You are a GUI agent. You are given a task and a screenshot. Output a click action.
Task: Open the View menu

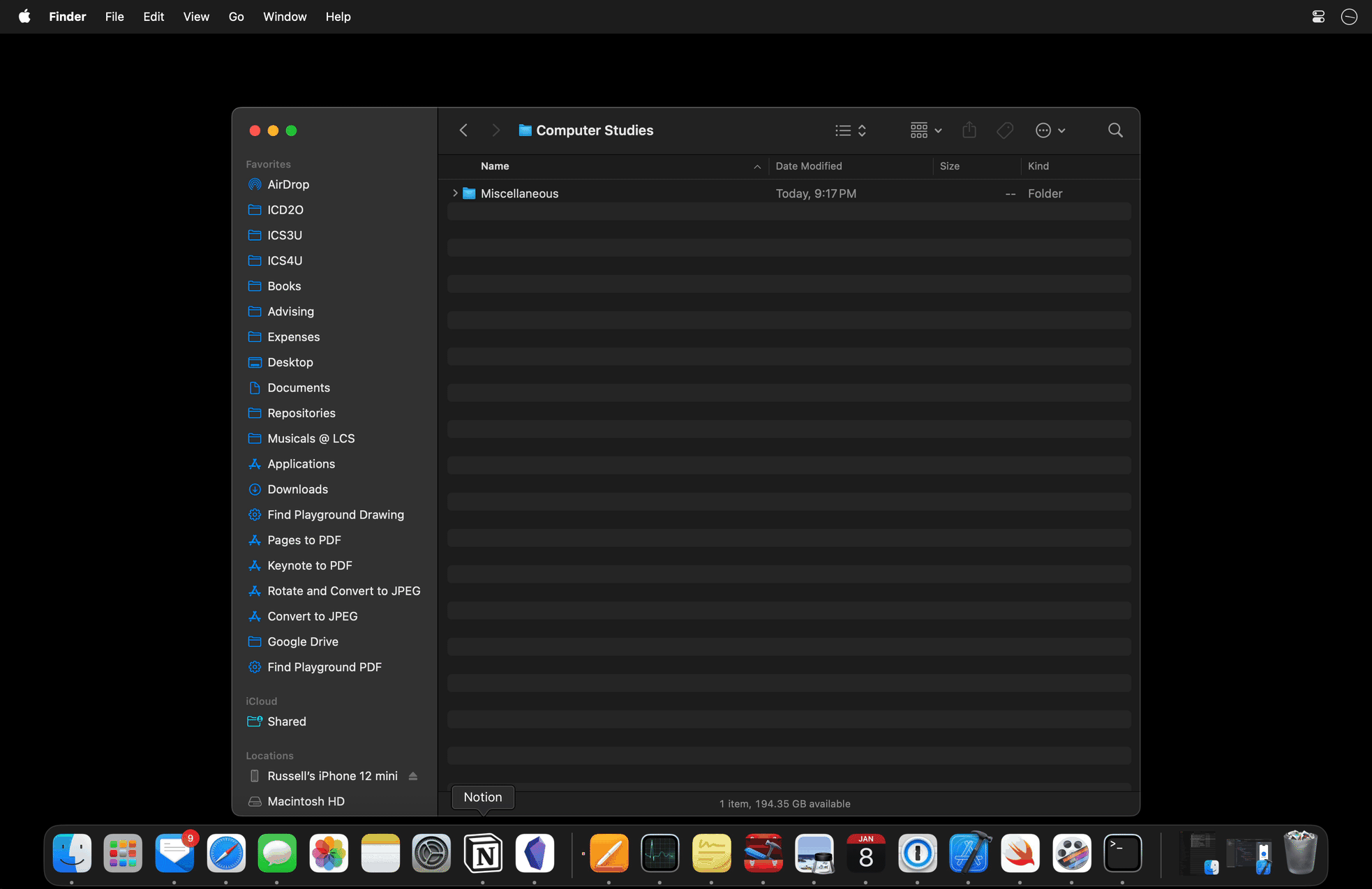click(196, 17)
